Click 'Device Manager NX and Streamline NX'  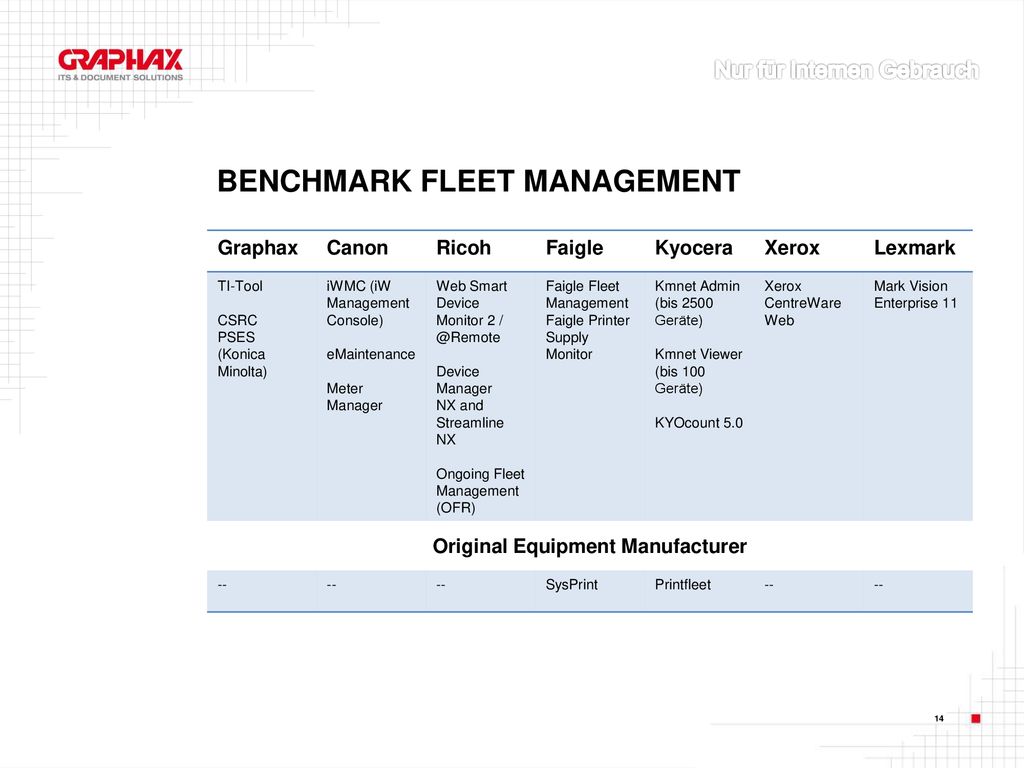470,406
